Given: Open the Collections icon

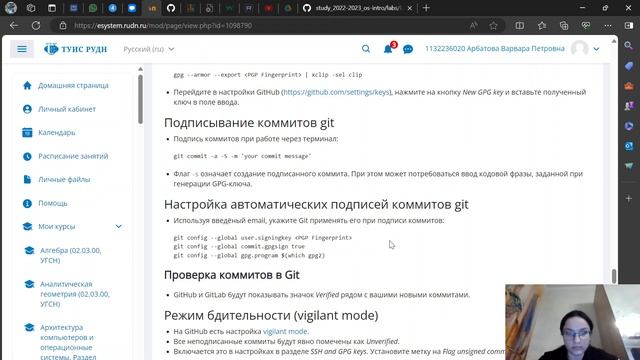Looking at the screenshot, I should (564, 25).
